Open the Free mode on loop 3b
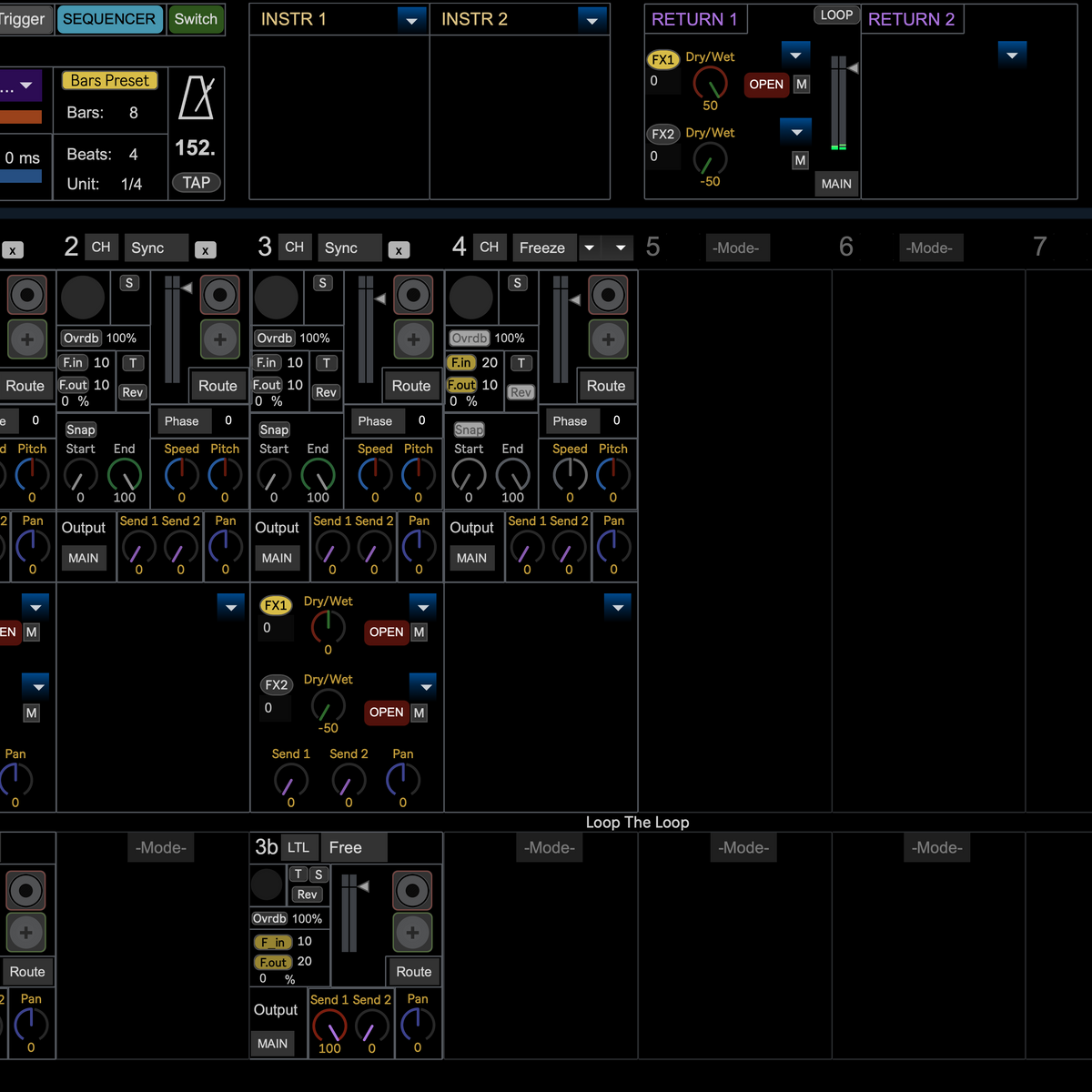The image size is (1092, 1092). tap(355, 847)
